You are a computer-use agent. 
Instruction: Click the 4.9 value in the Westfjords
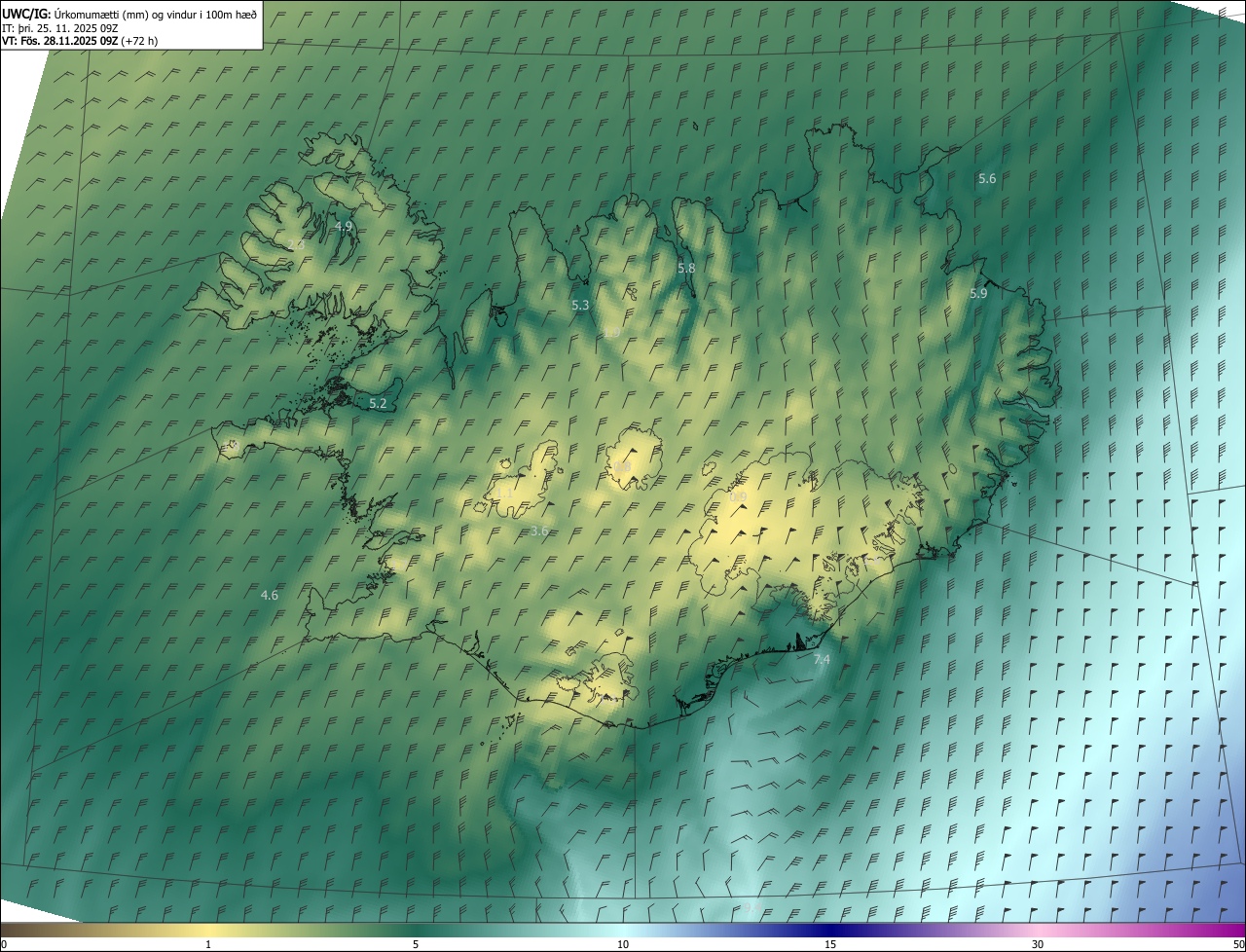point(344,226)
